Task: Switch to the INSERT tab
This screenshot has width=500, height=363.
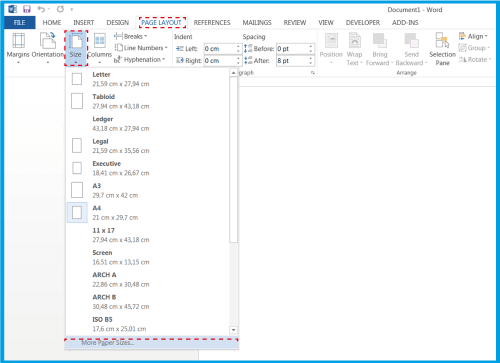Action: 84,23
